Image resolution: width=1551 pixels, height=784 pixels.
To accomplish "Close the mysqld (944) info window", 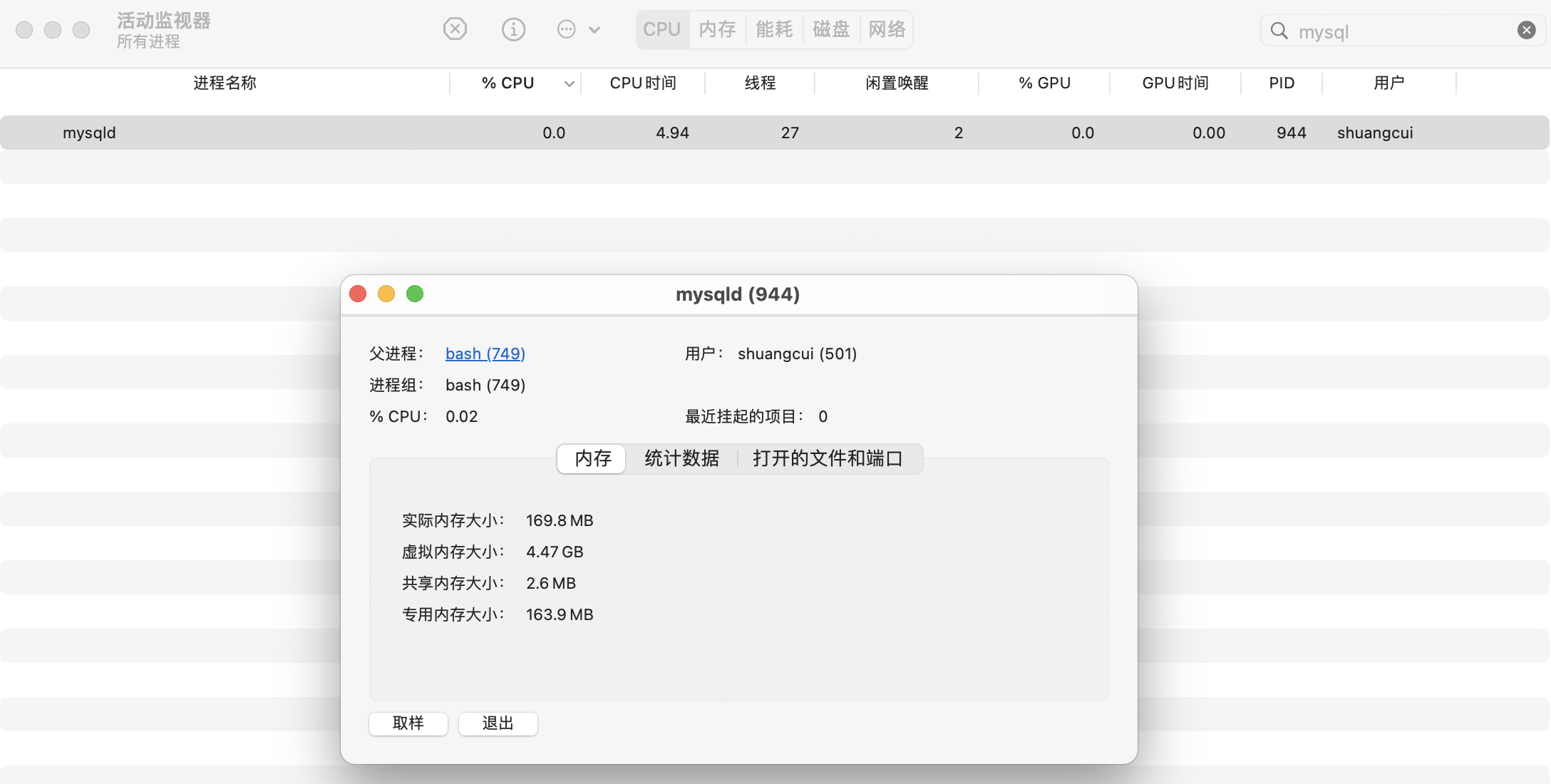I will pyautogui.click(x=358, y=294).
